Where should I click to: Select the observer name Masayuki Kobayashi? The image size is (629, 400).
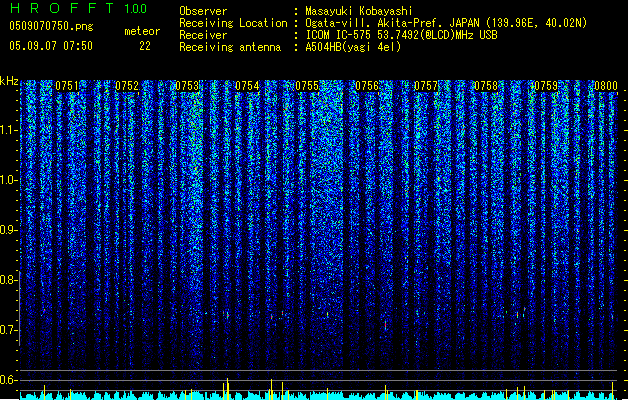[359, 11]
